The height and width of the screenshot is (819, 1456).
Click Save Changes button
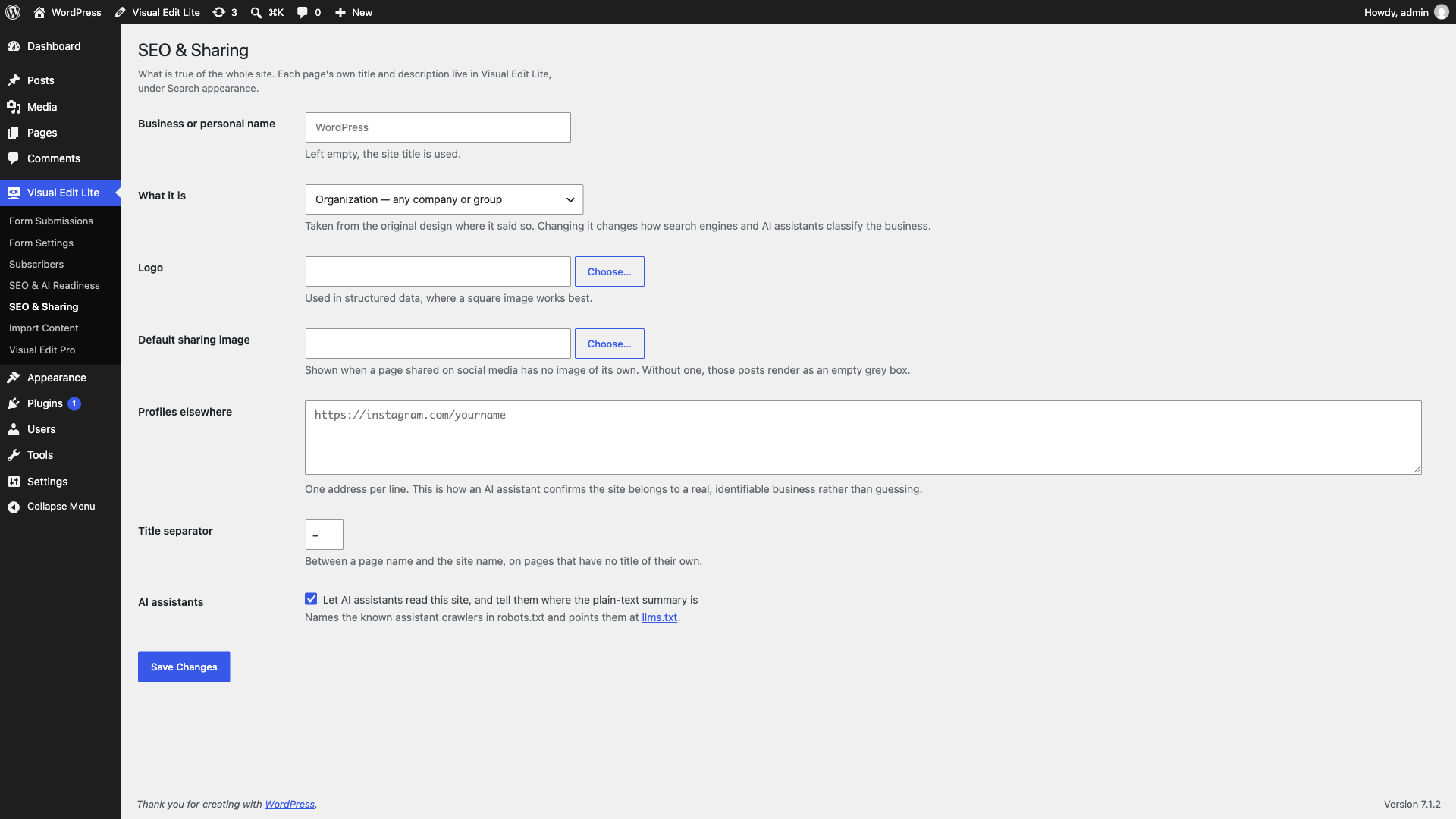(x=184, y=667)
